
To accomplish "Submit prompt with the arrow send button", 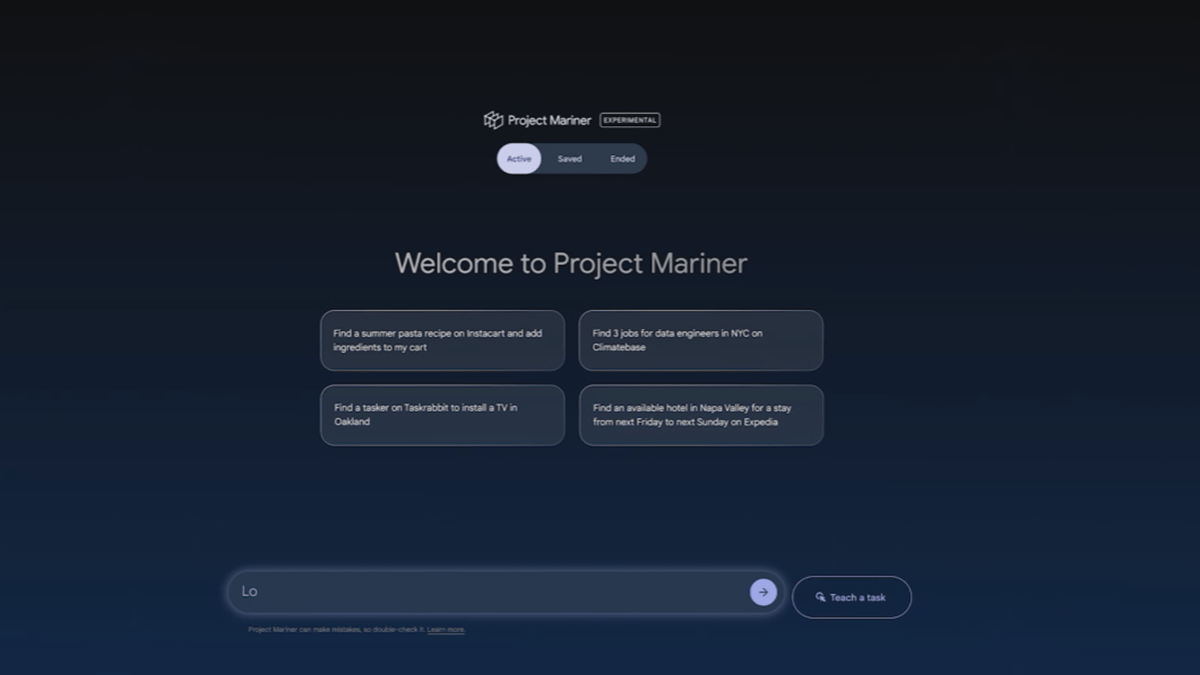I will click(x=763, y=592).
